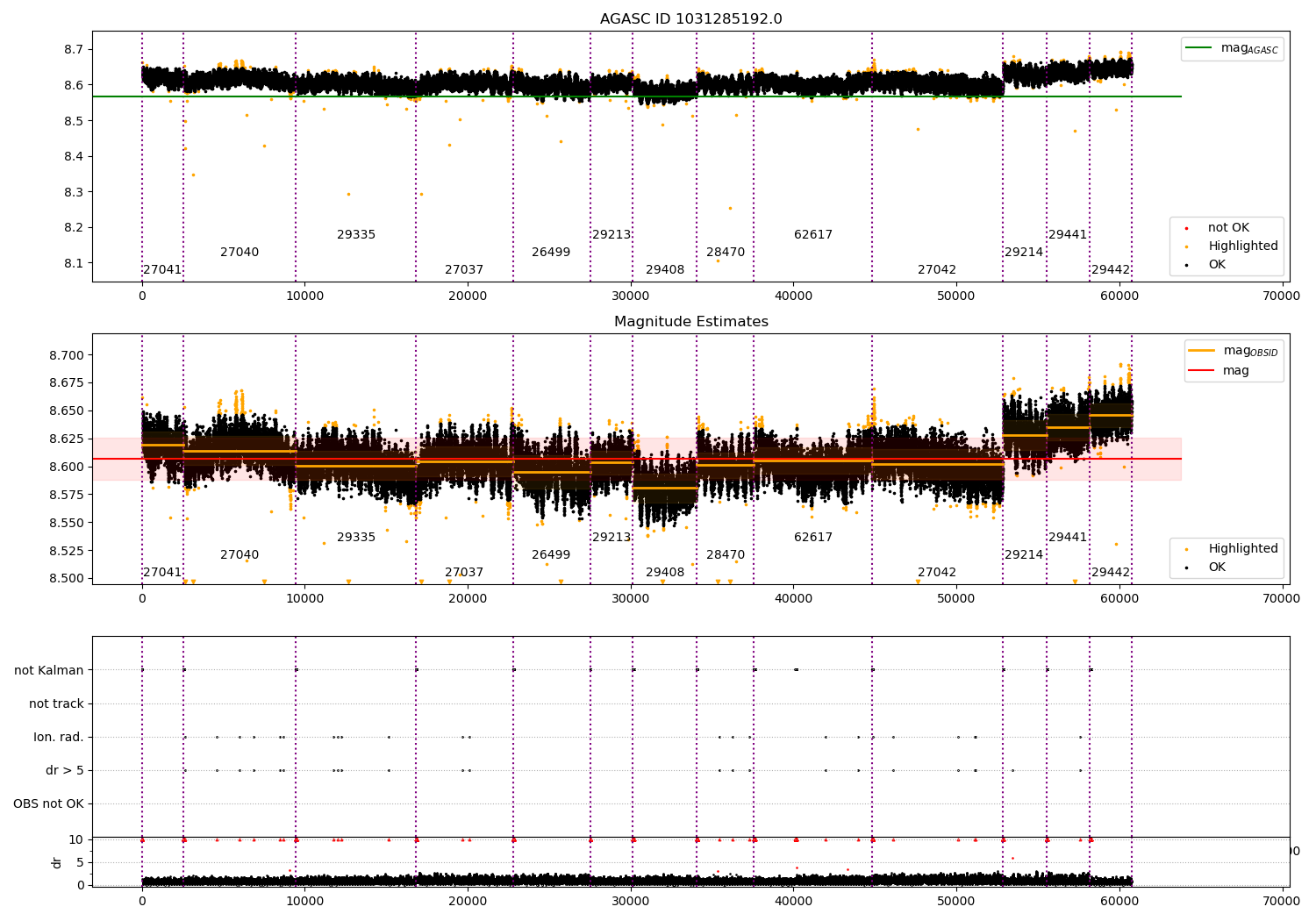Click the rotated 'dr' axis label

pos(57,863)
